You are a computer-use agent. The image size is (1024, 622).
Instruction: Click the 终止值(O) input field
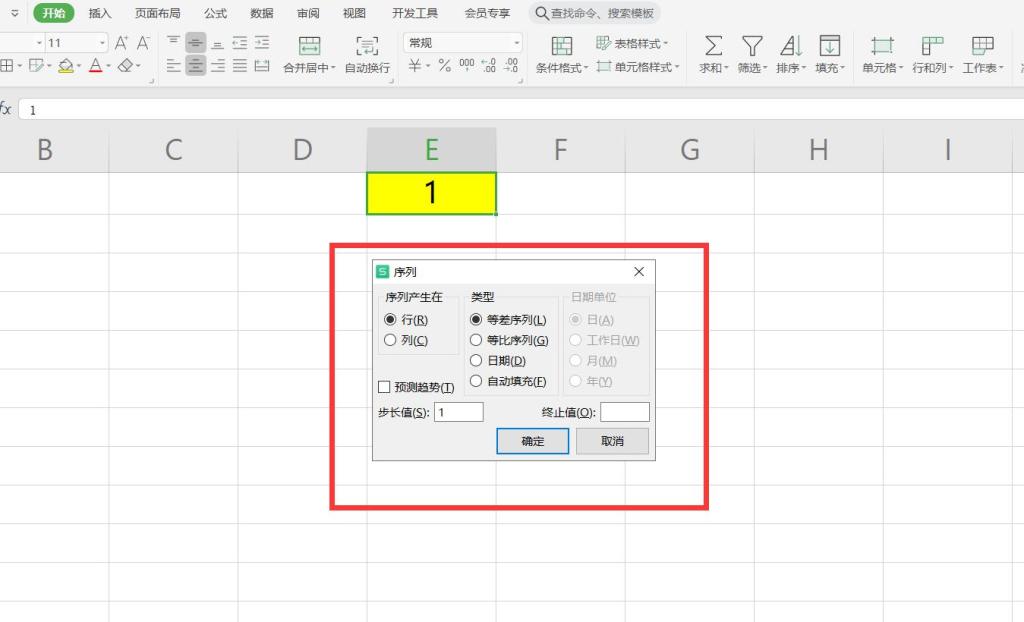[624, 412]
